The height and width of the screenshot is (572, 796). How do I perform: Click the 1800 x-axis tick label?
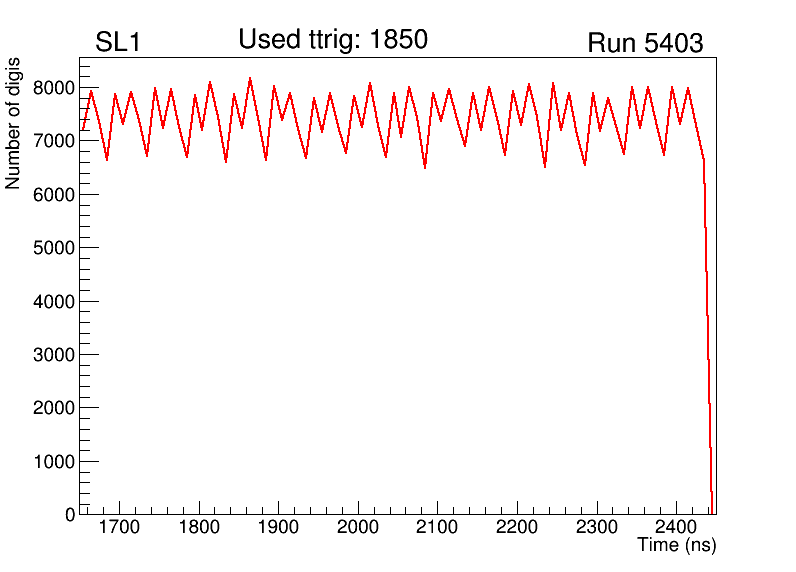[x=199, y=527]
